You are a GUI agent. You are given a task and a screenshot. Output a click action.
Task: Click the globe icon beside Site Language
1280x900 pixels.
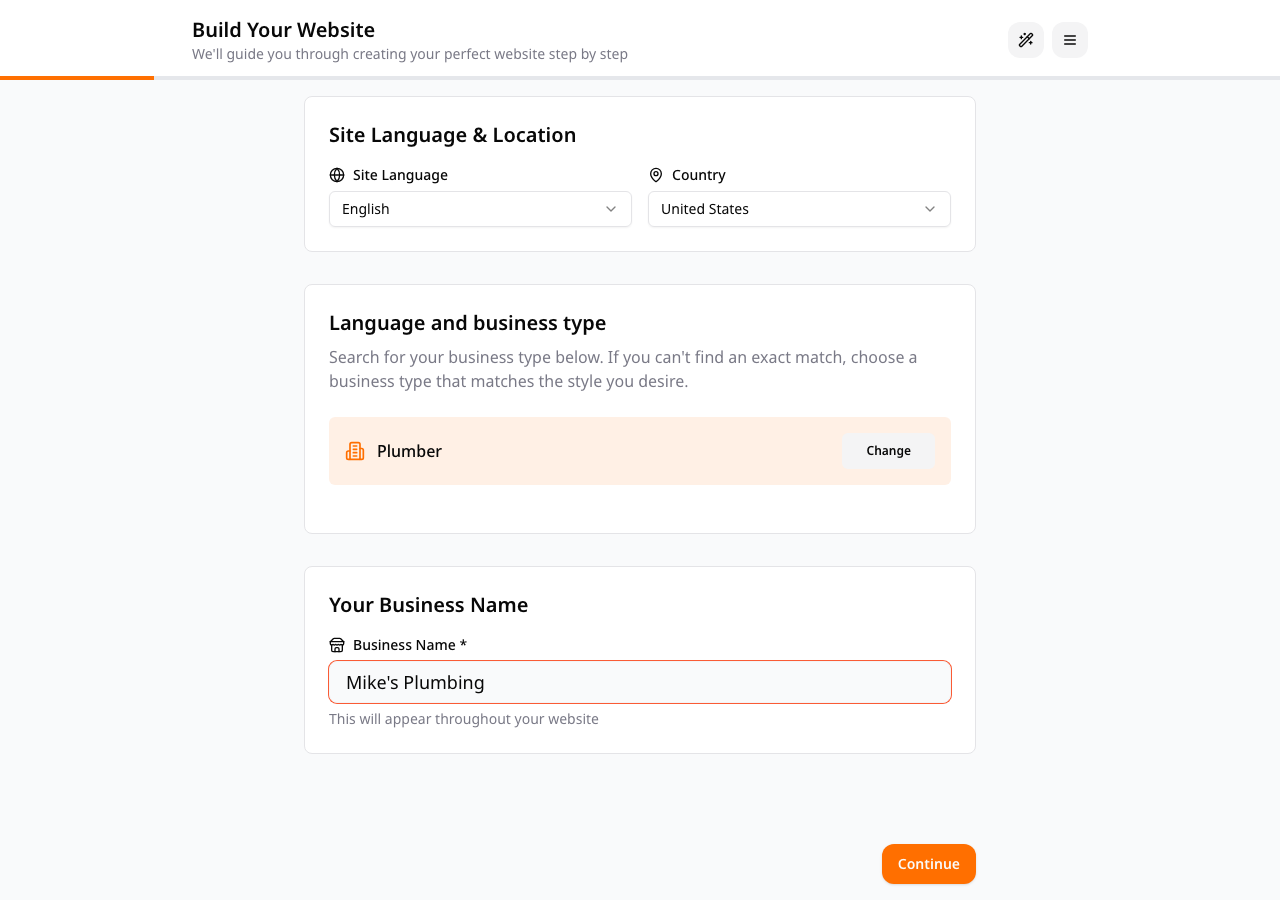click(x=337, y=175)
